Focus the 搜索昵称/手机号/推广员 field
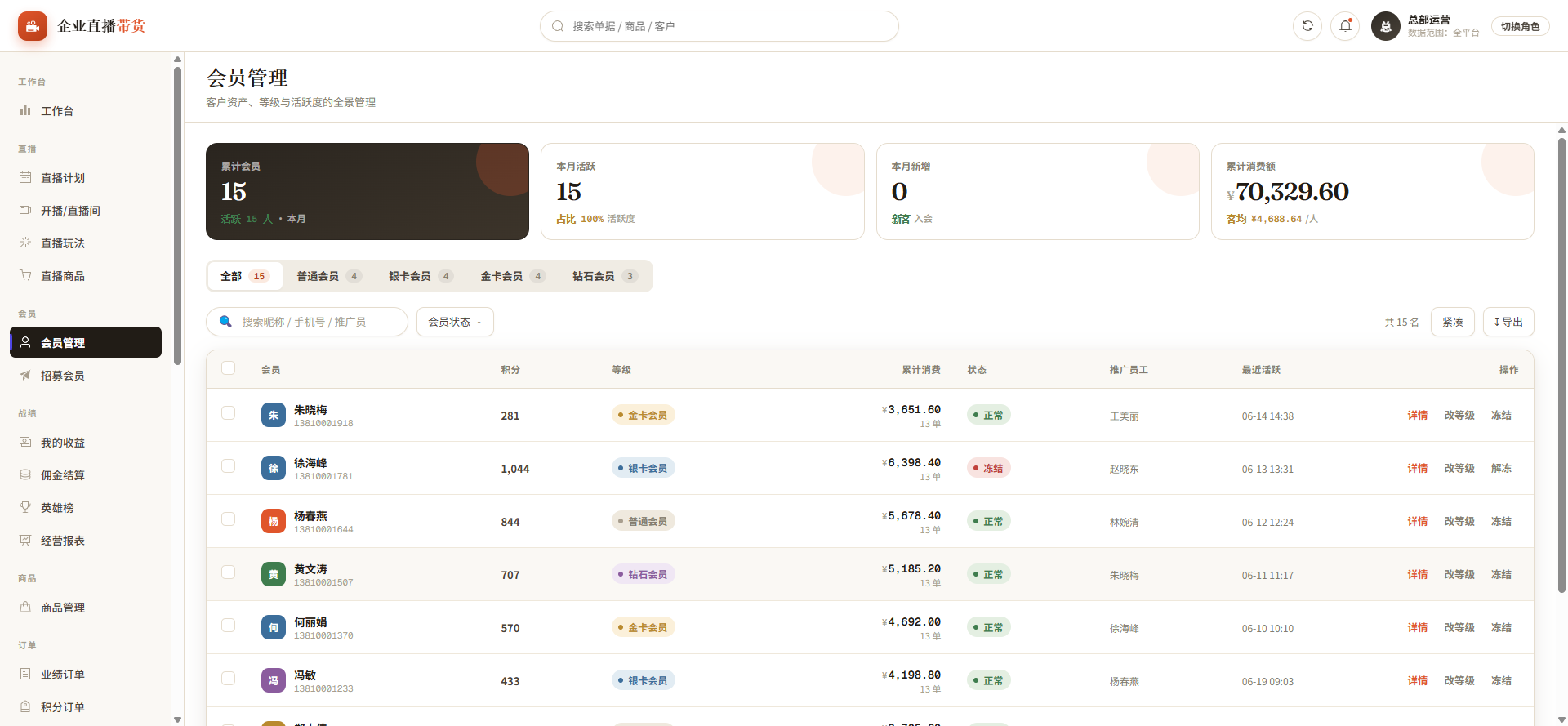This screenshot has width=1568, height=726. [x=307, y=322]
